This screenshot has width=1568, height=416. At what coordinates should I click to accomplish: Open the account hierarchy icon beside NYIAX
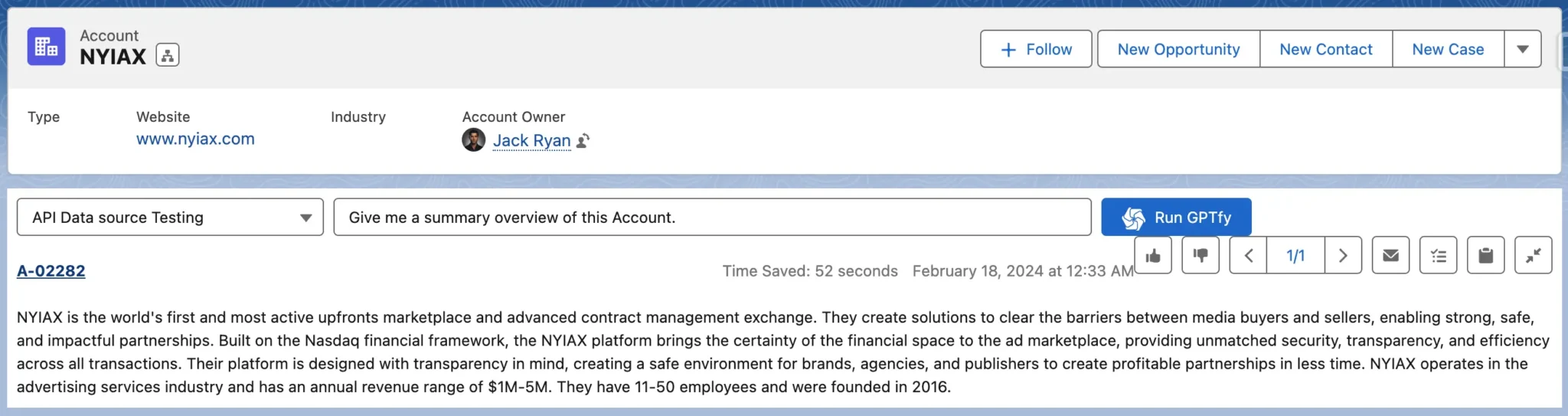[x=168, y=55]
